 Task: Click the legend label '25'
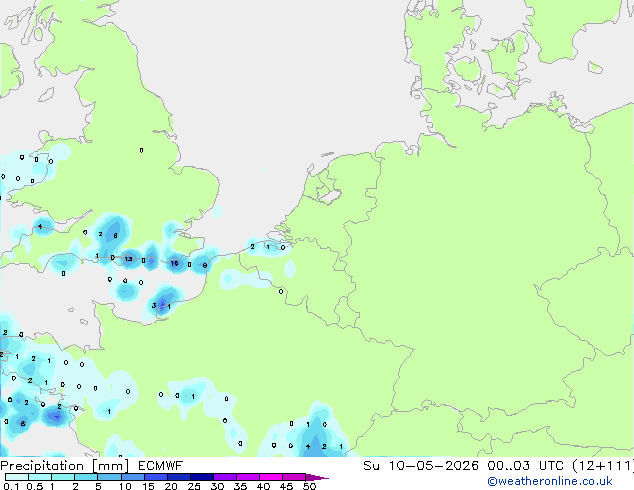pos(194,486)
